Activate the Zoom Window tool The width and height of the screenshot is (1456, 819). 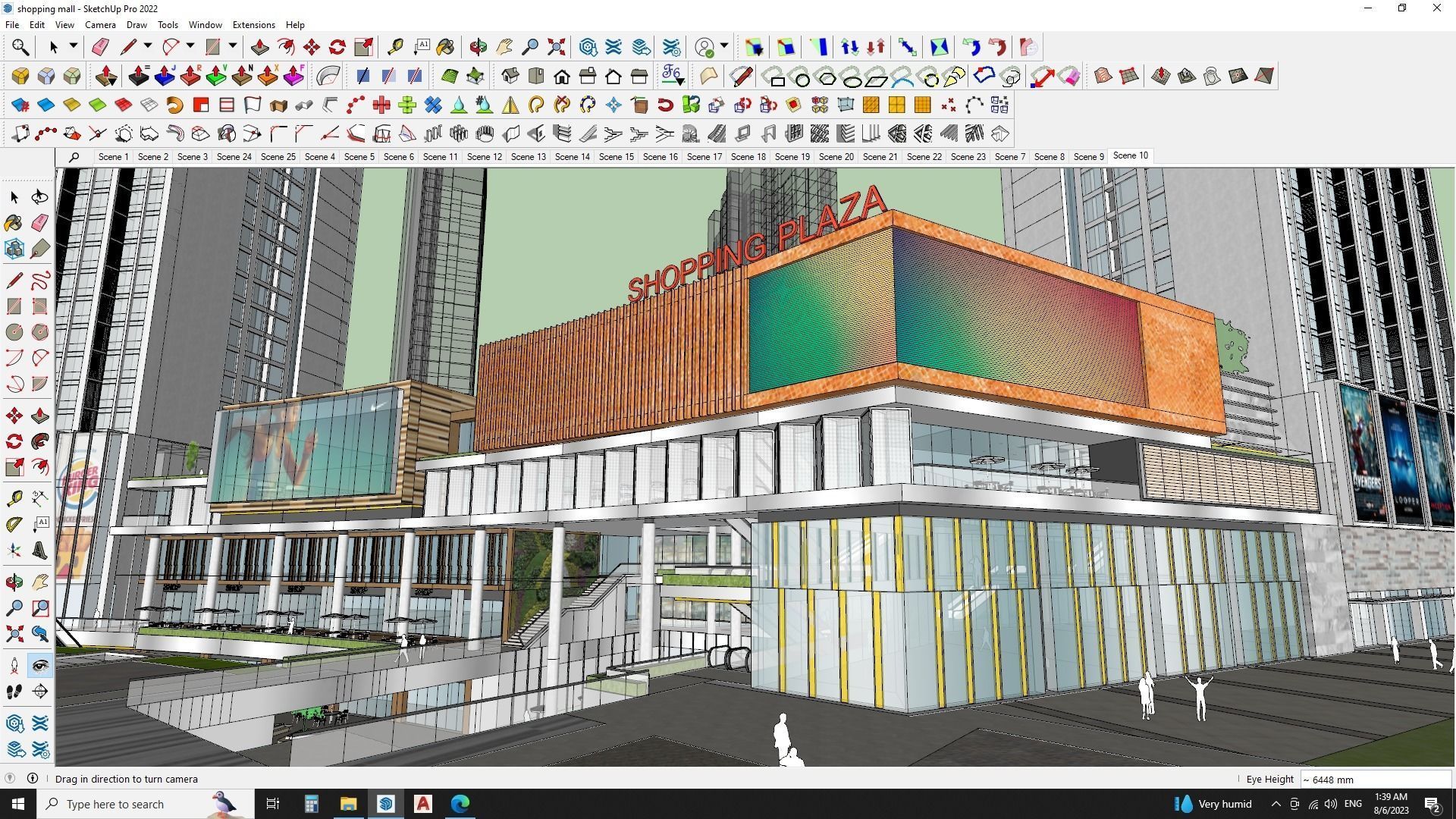click(39, 608)
